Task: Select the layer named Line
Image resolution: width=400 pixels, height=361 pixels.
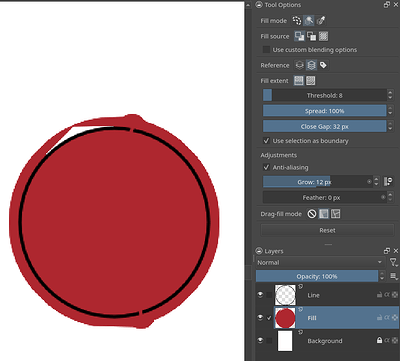Action: (313, 295)
